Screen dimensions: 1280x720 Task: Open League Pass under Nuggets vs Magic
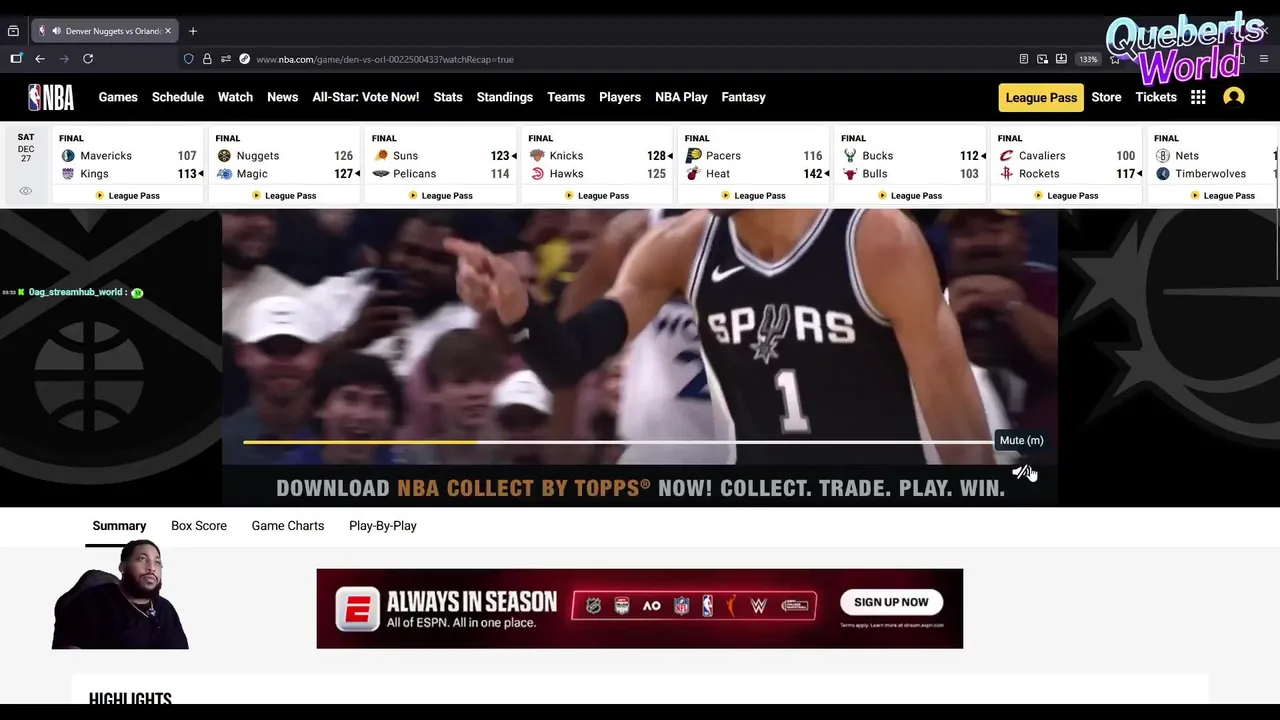284,196
